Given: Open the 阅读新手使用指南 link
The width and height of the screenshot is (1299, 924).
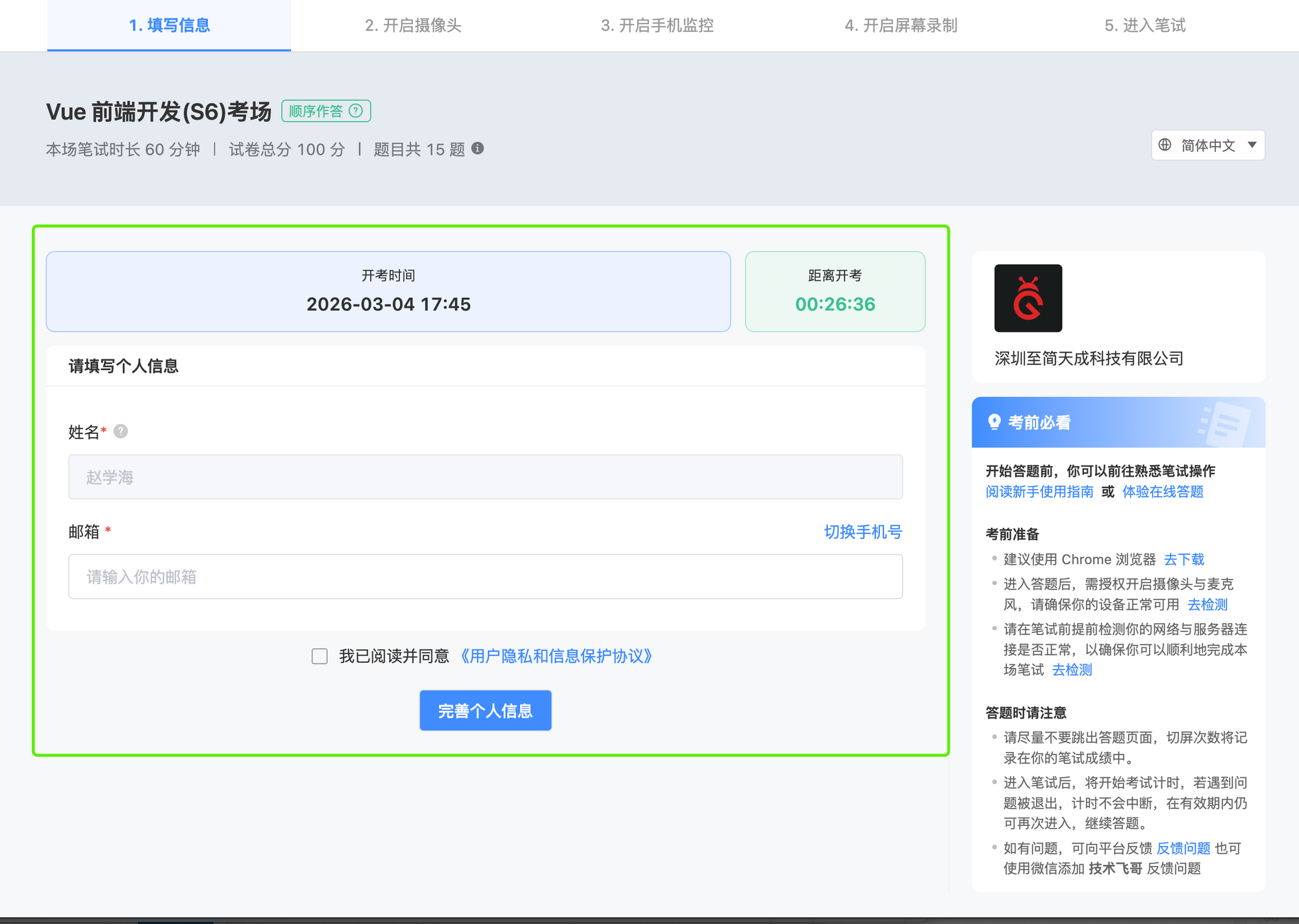Looking at the screenshot, I should [x=1039, y=492].
